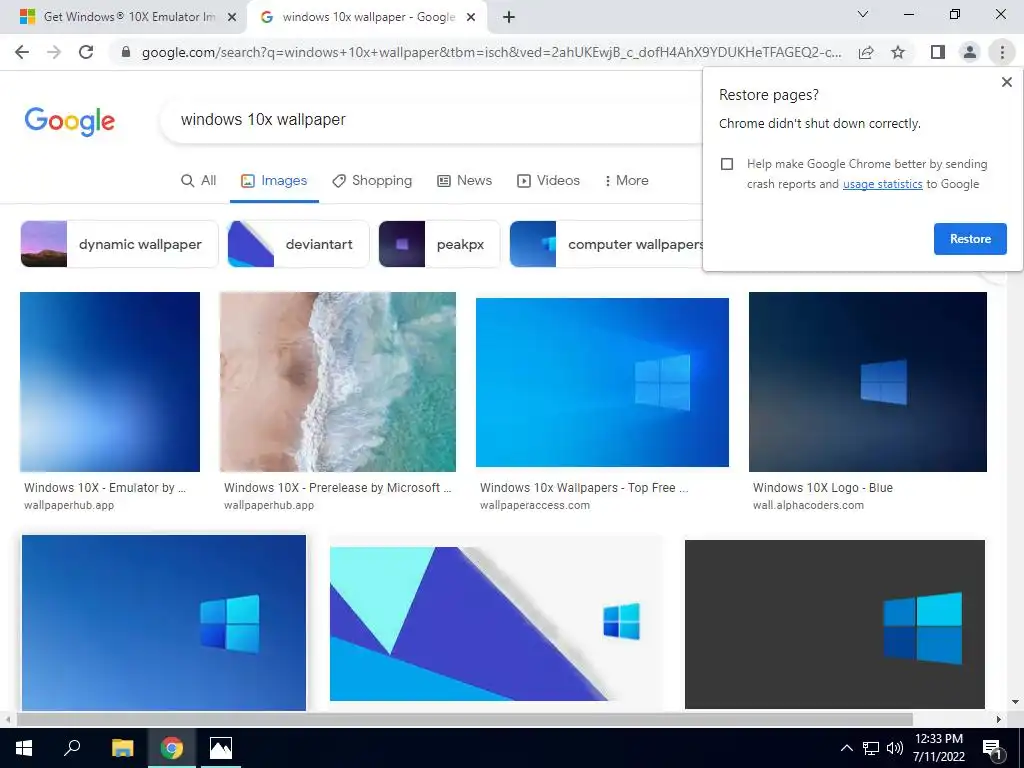
Task: Open a new tab with plus button
Action: [509, 17]
